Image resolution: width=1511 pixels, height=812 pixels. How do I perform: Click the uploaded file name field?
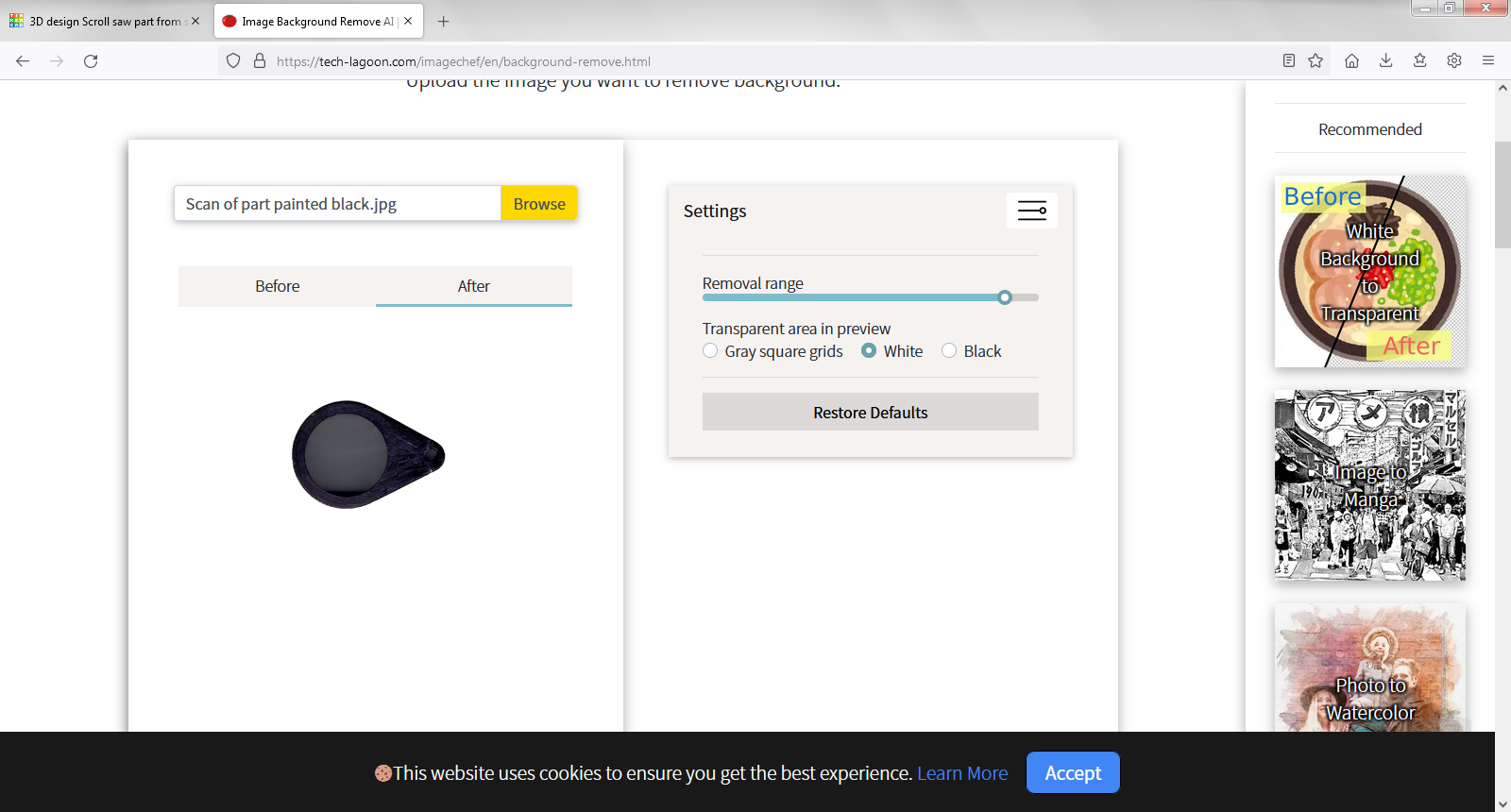point(337,204)
